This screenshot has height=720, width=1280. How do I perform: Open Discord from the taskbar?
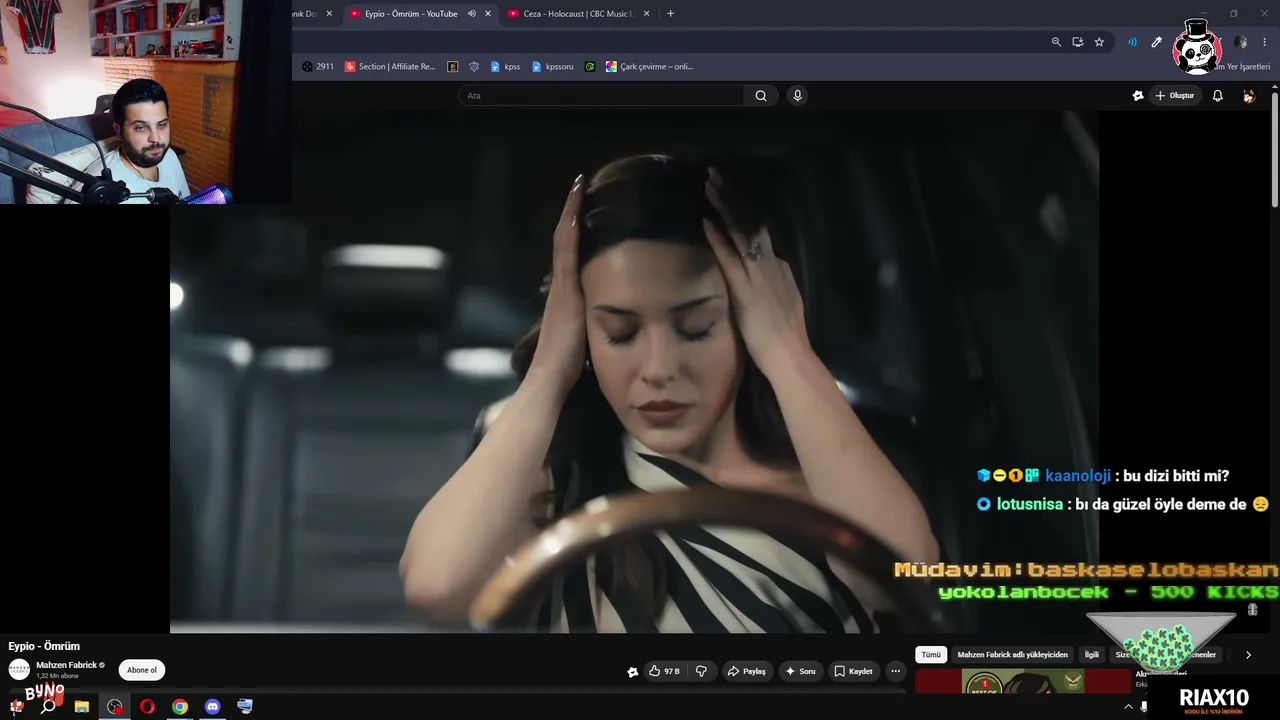[x=212, y=706]
